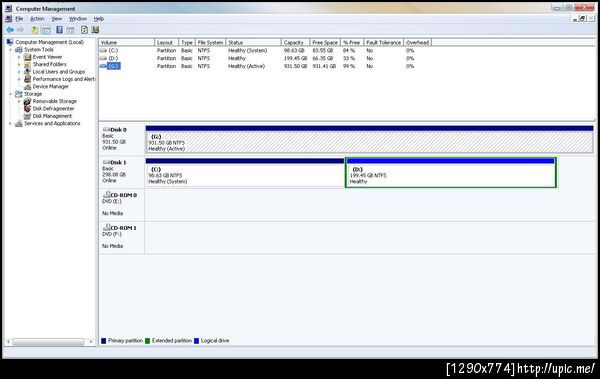Click the blue Back arrow toolbar button

(x=10, y=30)
